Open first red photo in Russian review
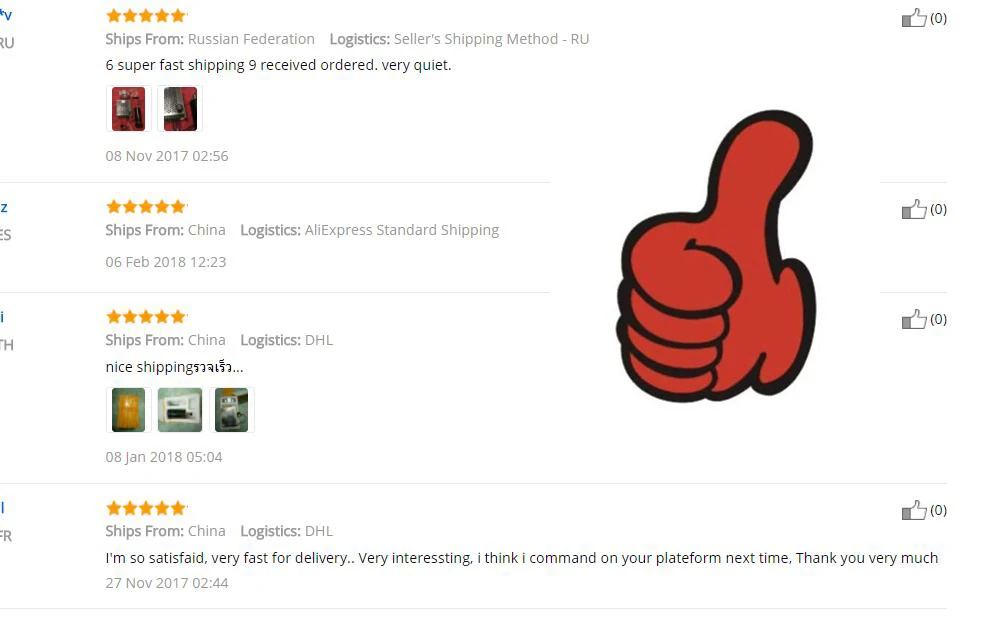The width and height of the screenshot is (983, 620). 129,109
